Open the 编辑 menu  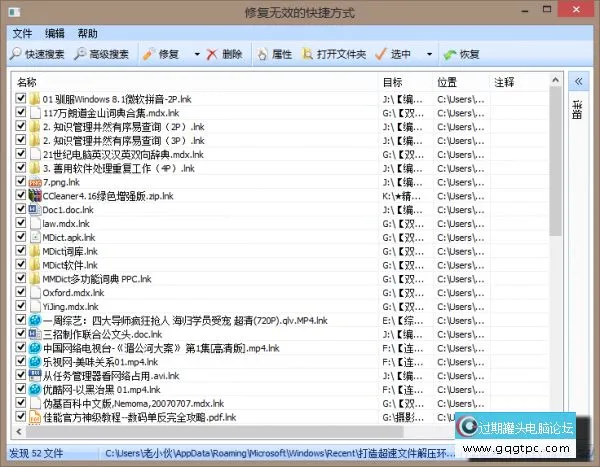click(x=55, y=34)
